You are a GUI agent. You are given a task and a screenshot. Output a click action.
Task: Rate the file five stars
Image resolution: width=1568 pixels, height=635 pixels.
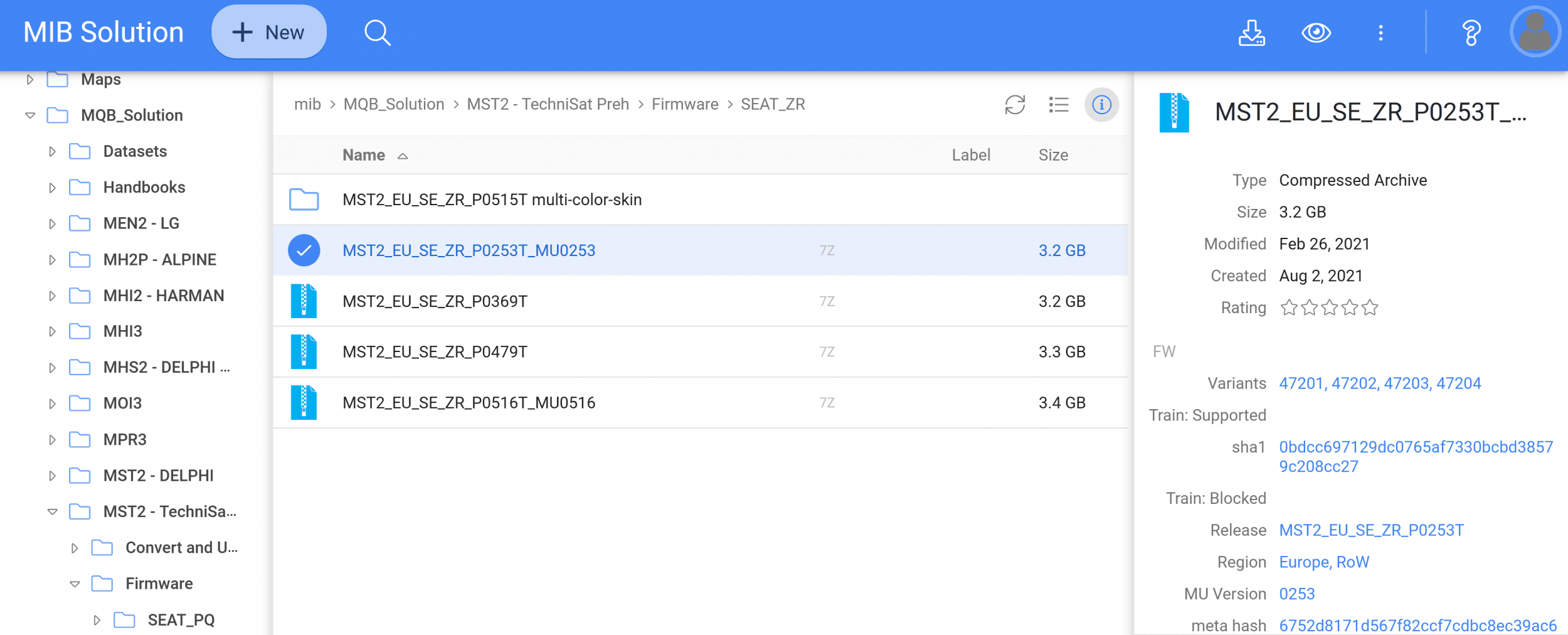pos(1370,308)
